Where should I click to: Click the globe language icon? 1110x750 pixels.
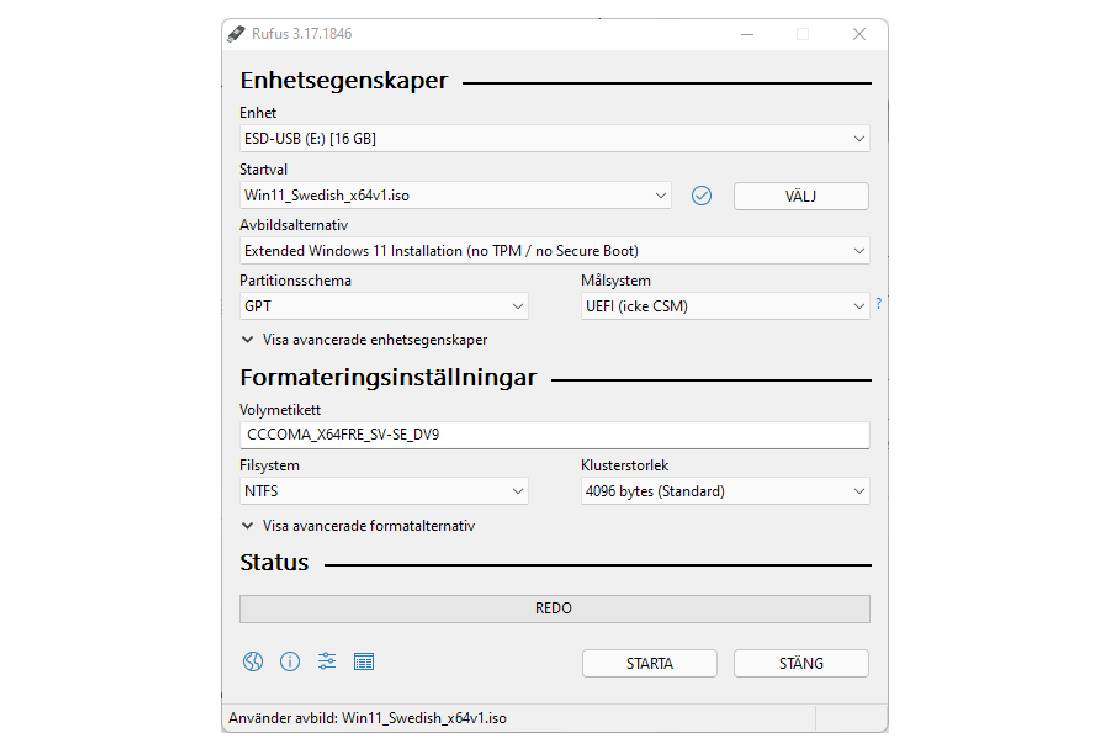coord(253,662)
